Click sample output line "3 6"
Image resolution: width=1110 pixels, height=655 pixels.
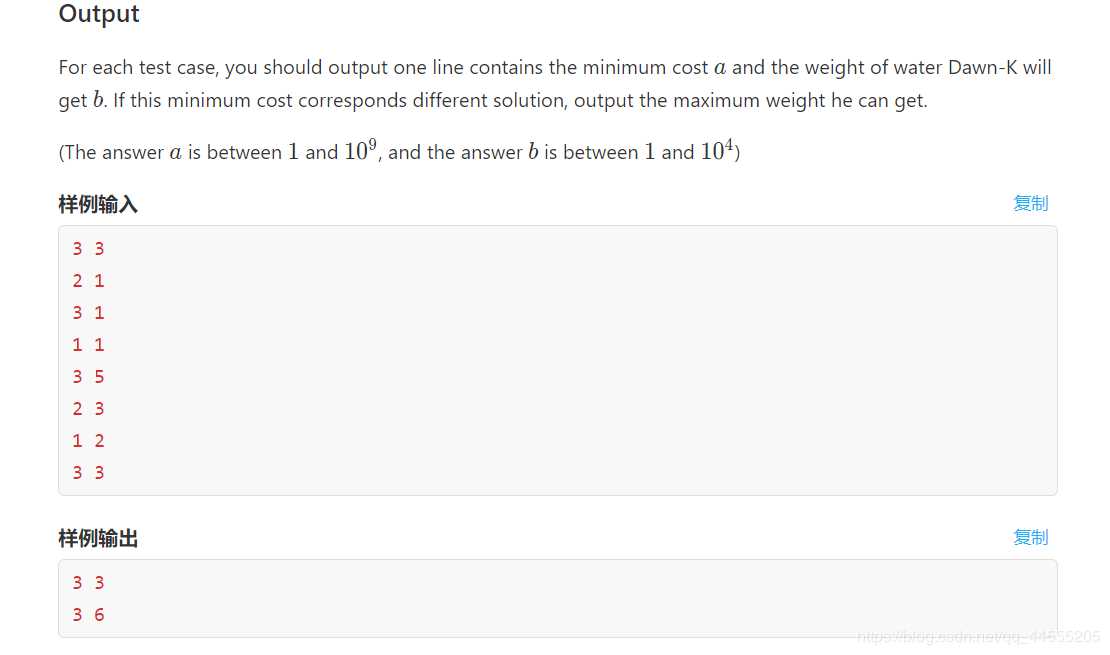(88, 615)
